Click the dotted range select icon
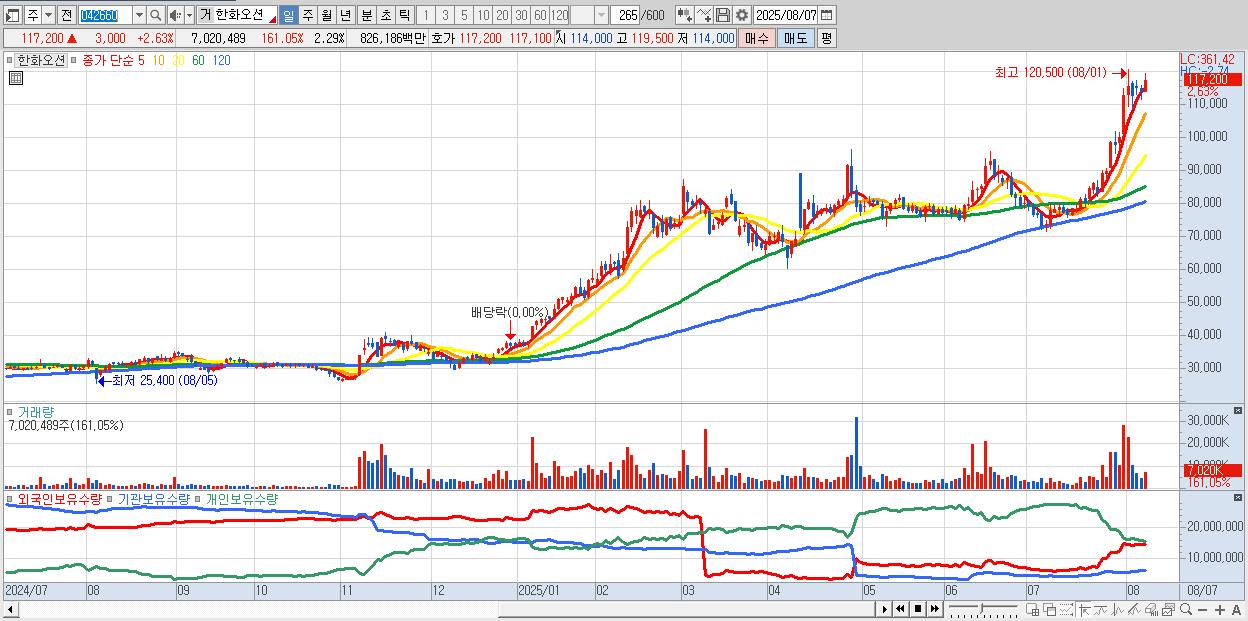This screenshot has height=621, width=1248. (x=1066, y=610)
